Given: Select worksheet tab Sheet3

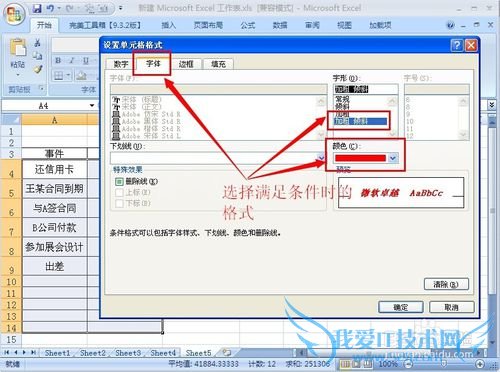Looking at the screenshot, I should 128,353.
